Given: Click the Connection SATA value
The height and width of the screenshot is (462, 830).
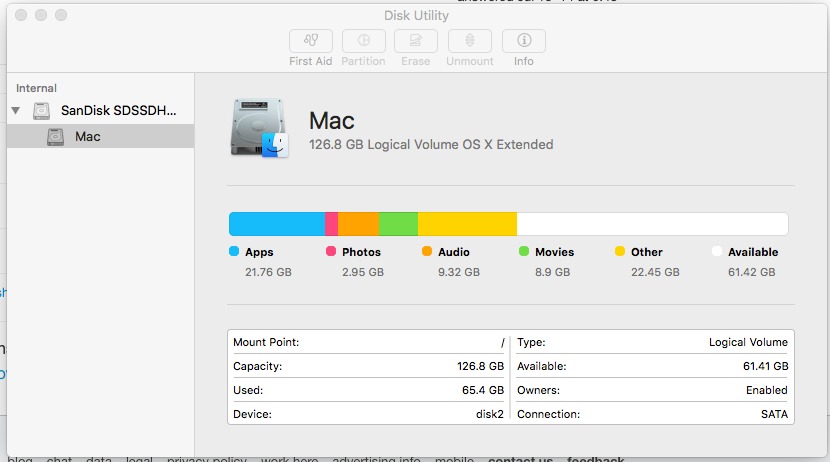Looking at the screenshot, I should click(774, 414).
